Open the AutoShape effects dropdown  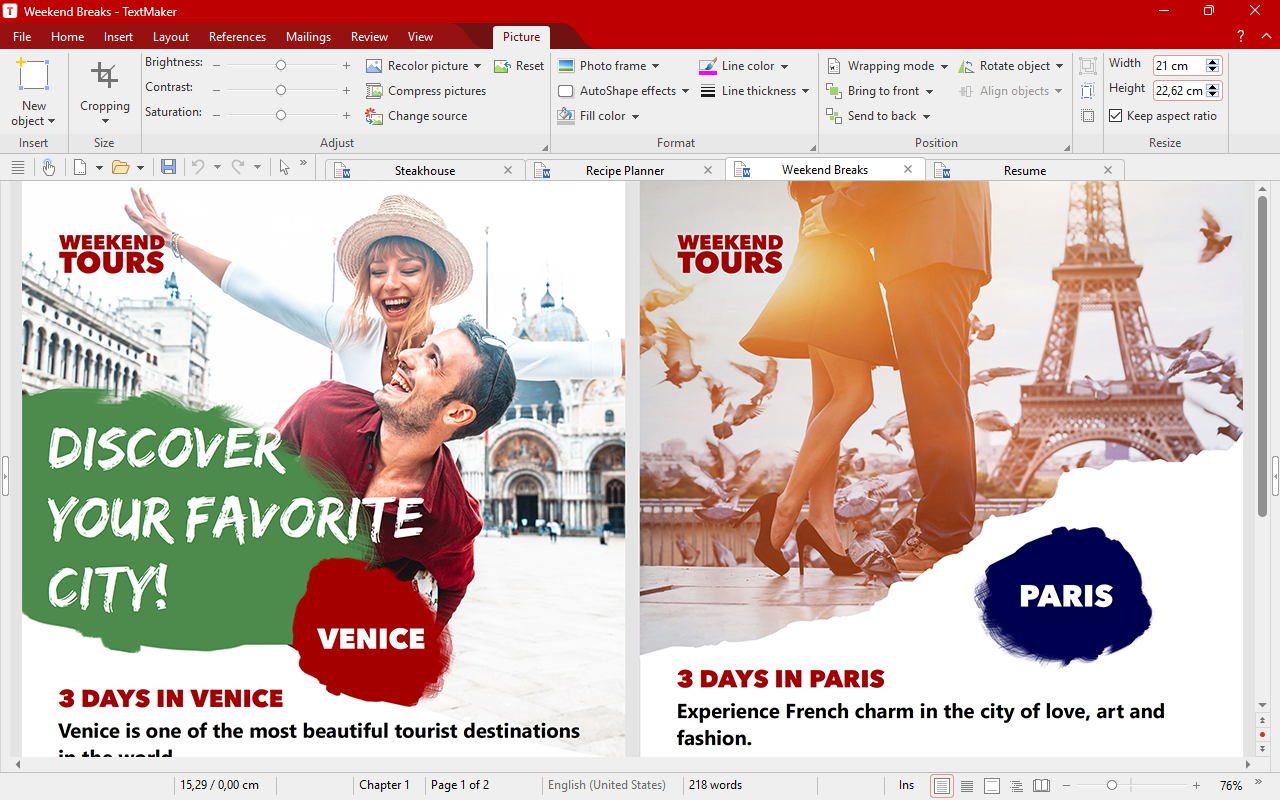(685, 92)
